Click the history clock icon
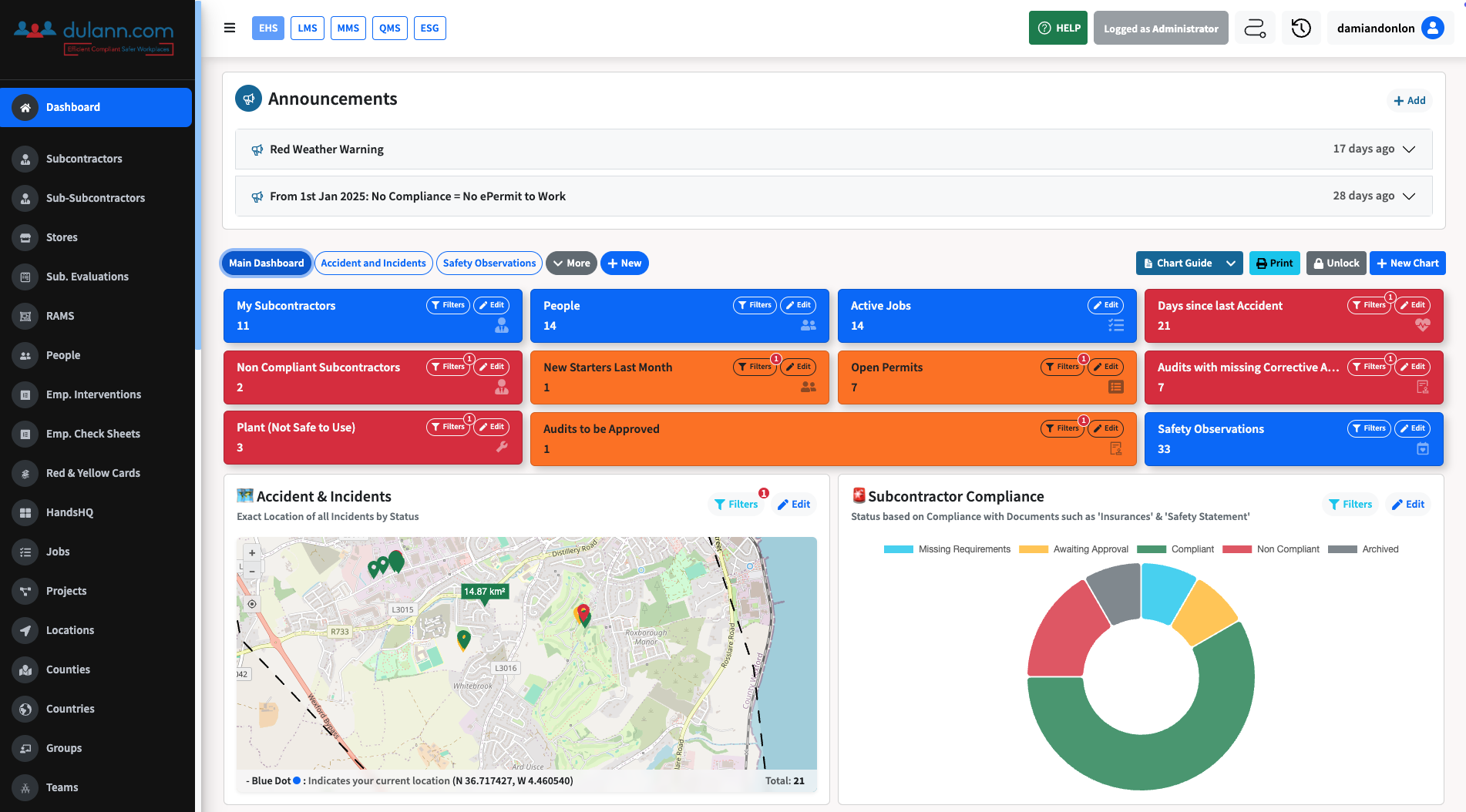 pyautogui.click(x=1301, y=28)
